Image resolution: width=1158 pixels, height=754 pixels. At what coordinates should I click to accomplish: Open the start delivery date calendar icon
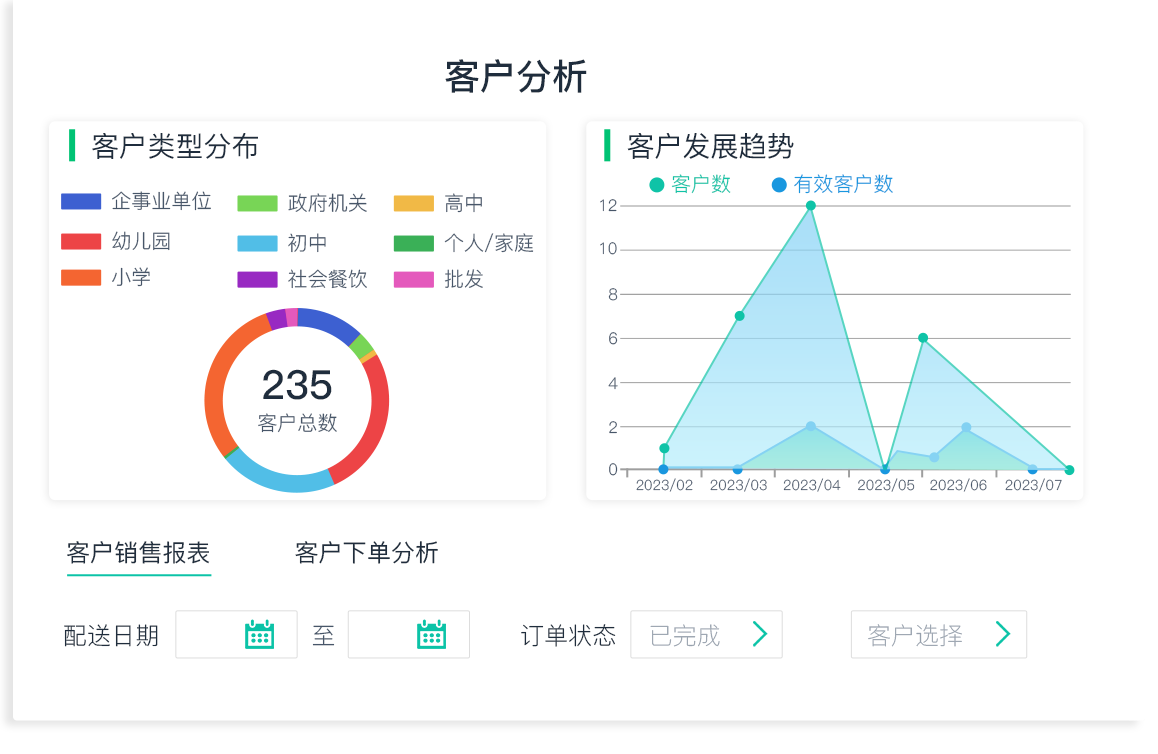(x=260, y=634)
